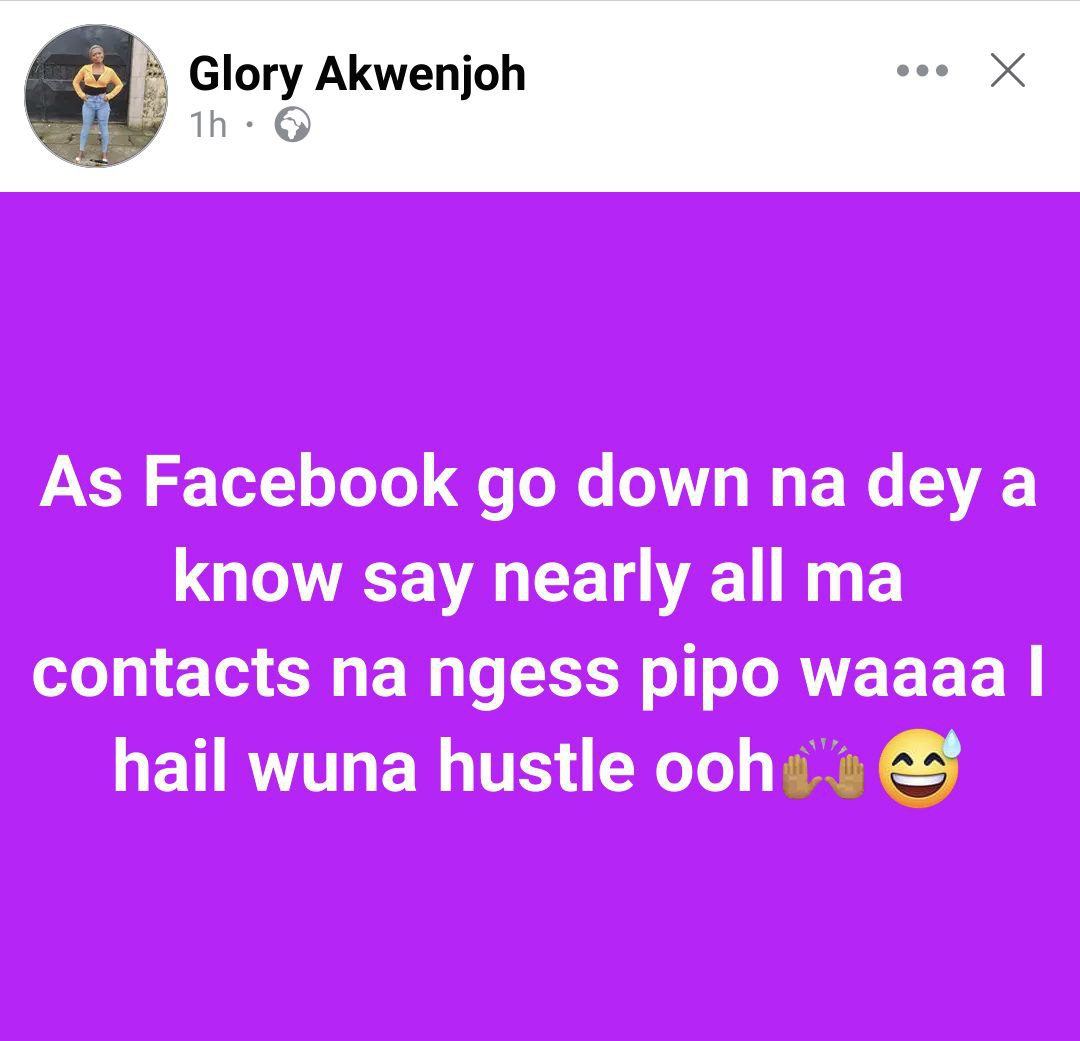Click the "1h" post timestamp

tap(208, 125)
